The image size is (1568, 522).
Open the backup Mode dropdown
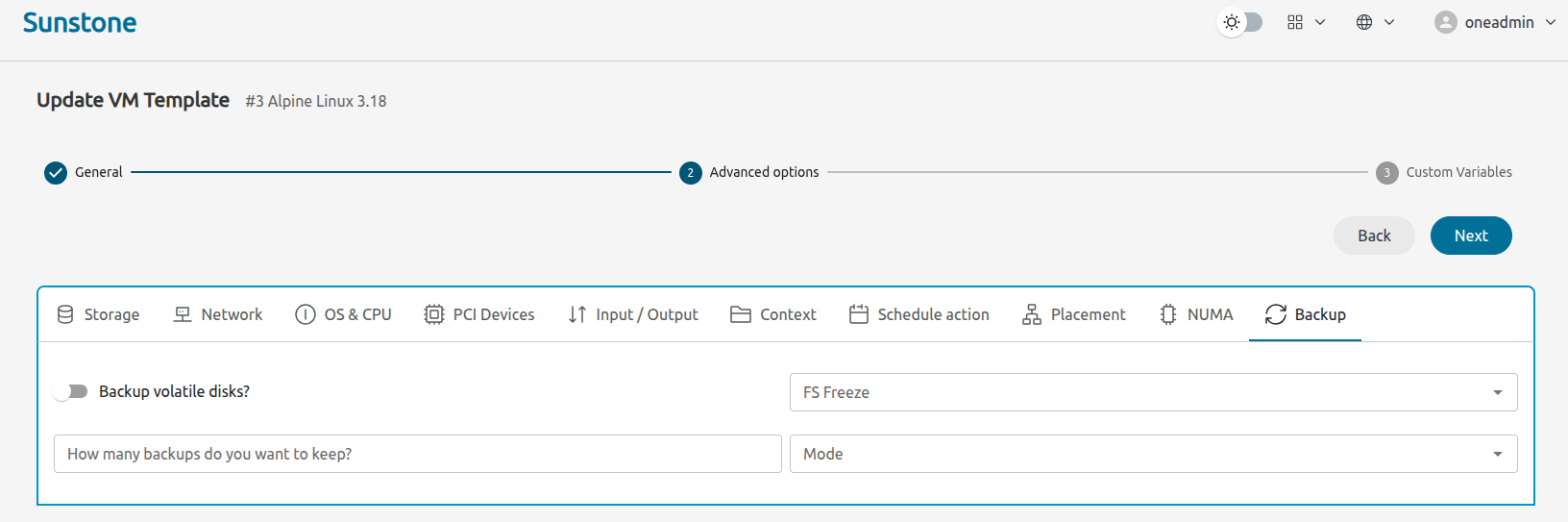pos(1153,454)
